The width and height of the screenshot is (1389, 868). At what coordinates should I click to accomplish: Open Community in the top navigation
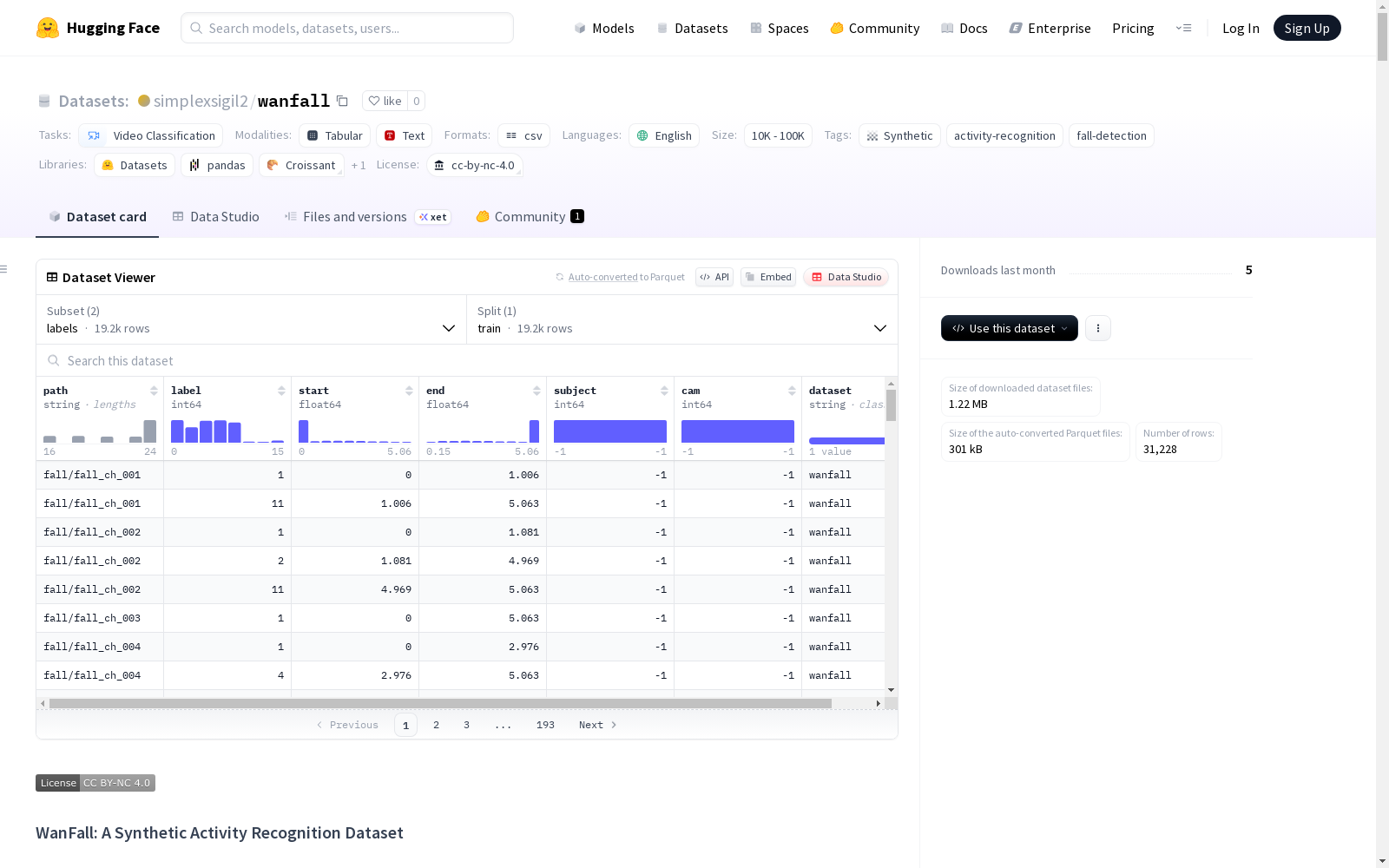[x=875, y=28]
